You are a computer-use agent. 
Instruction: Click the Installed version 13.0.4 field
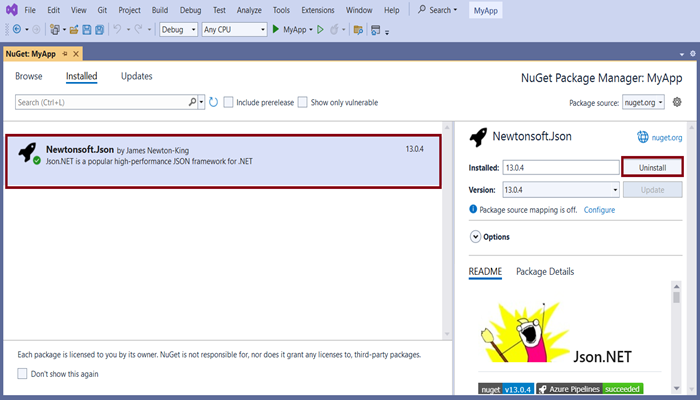(561, 168)
